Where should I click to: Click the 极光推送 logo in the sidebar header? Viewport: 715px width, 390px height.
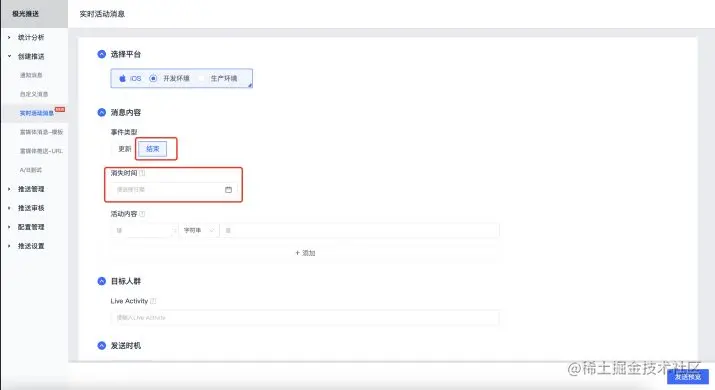click(26, 14)
